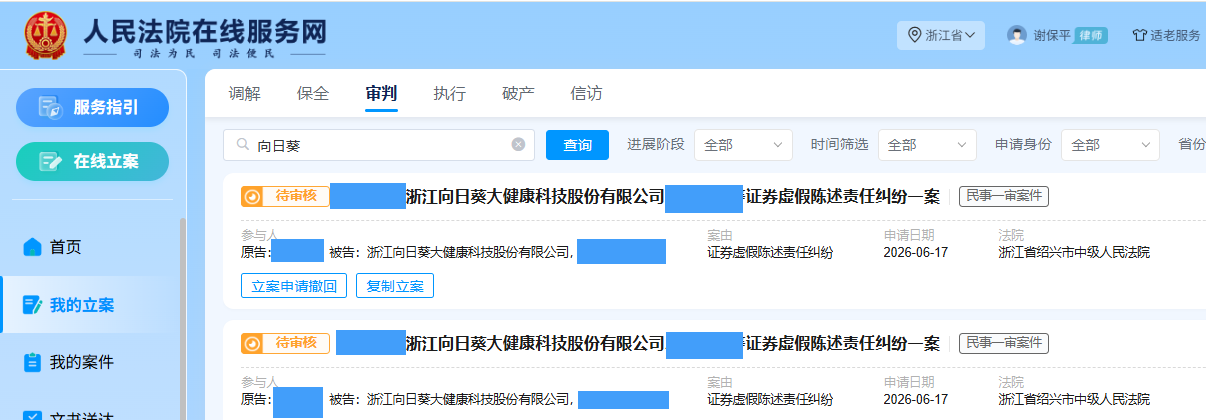Click the 服务指引 button icon
Viewport: 1206px width, 420px height.
[x=50, y=108]
